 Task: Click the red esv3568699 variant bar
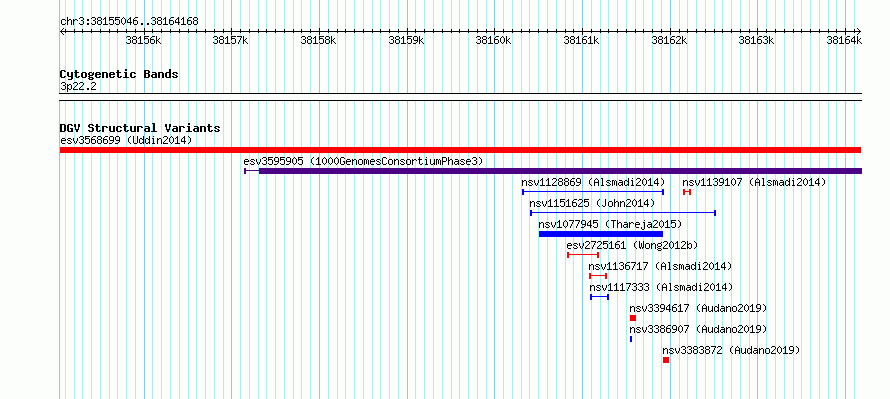point(460,150)
